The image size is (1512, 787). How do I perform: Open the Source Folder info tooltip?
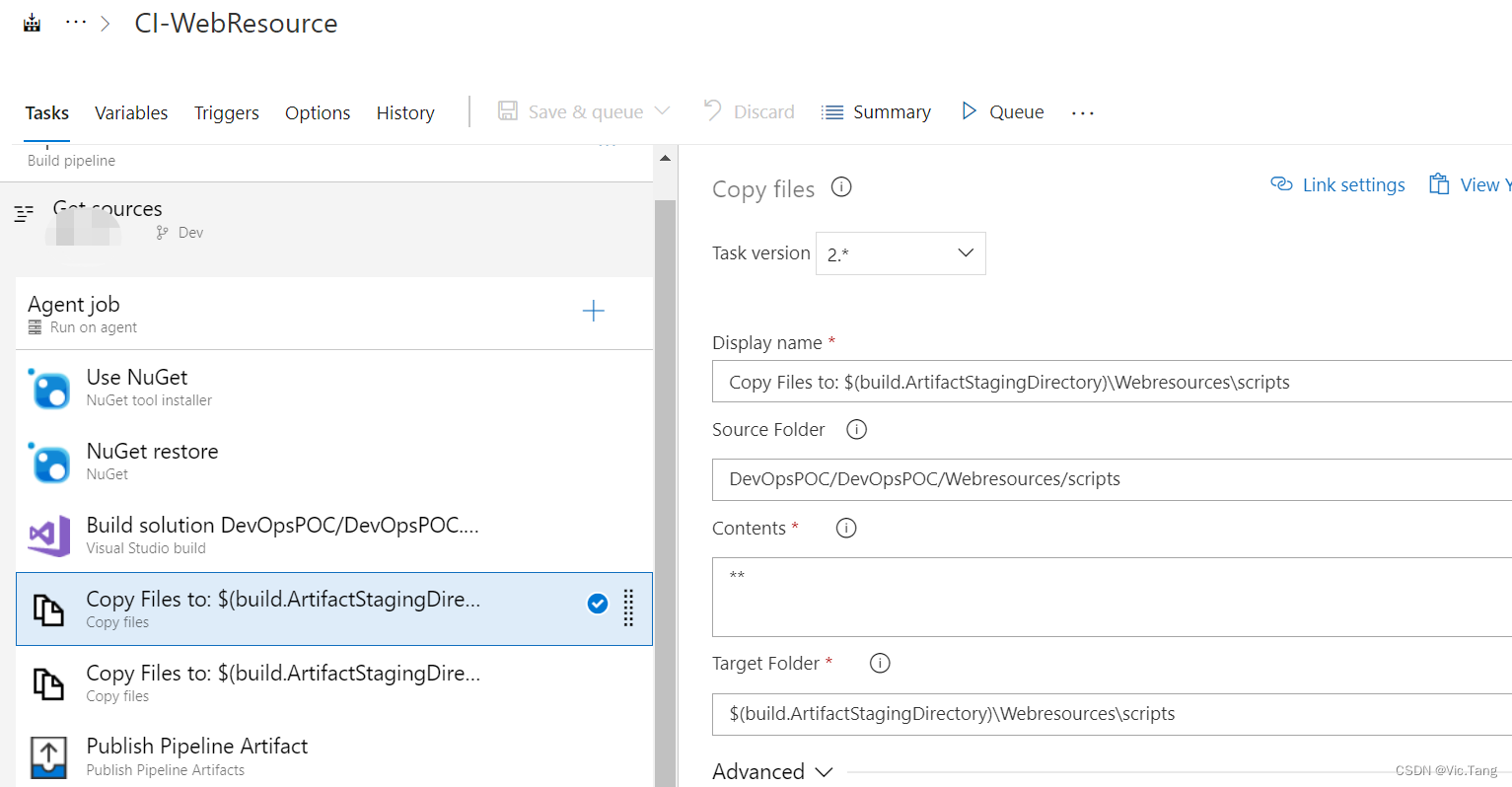coord(856,429)
